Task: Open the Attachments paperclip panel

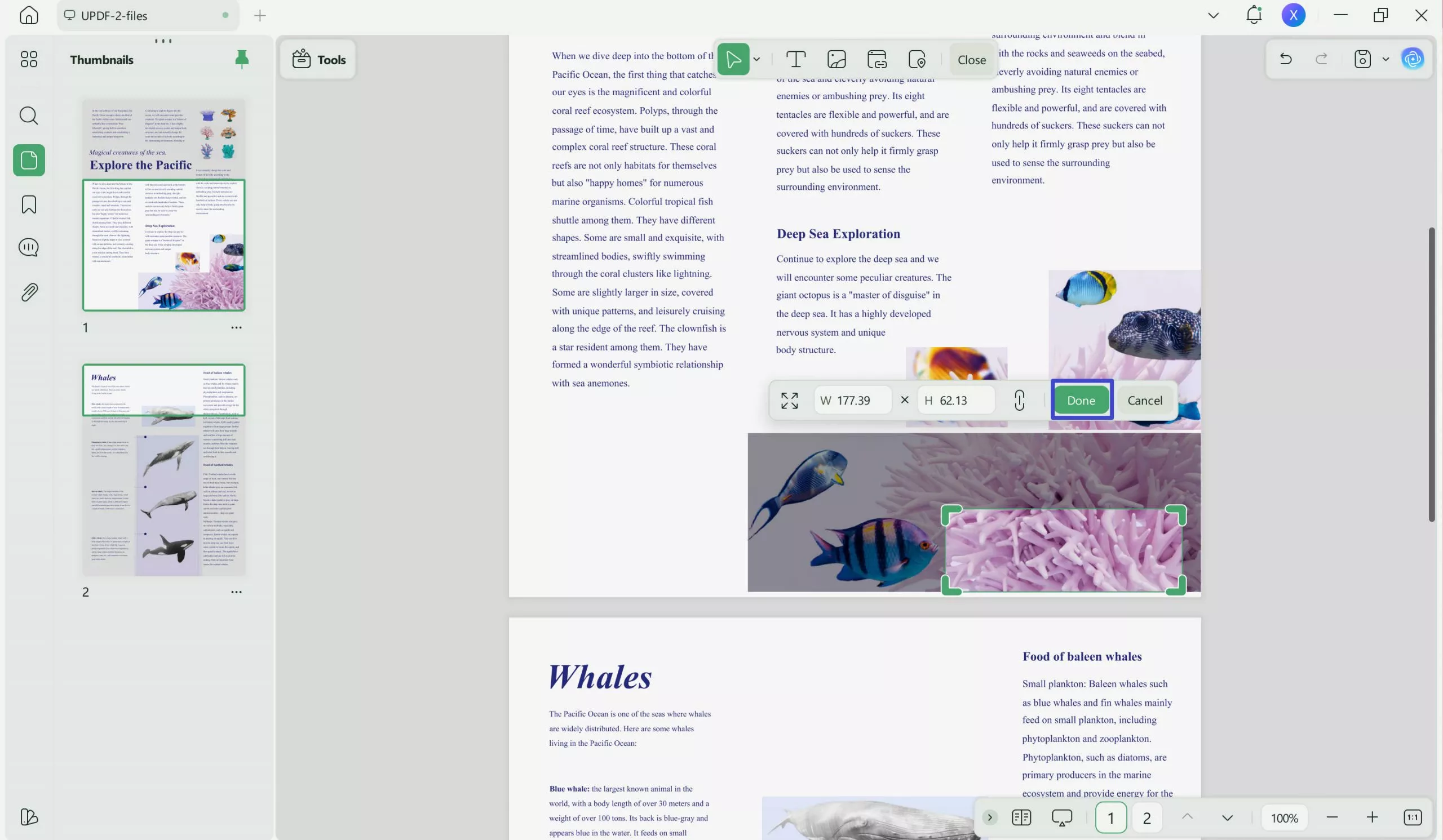Action: coord(29,292)
